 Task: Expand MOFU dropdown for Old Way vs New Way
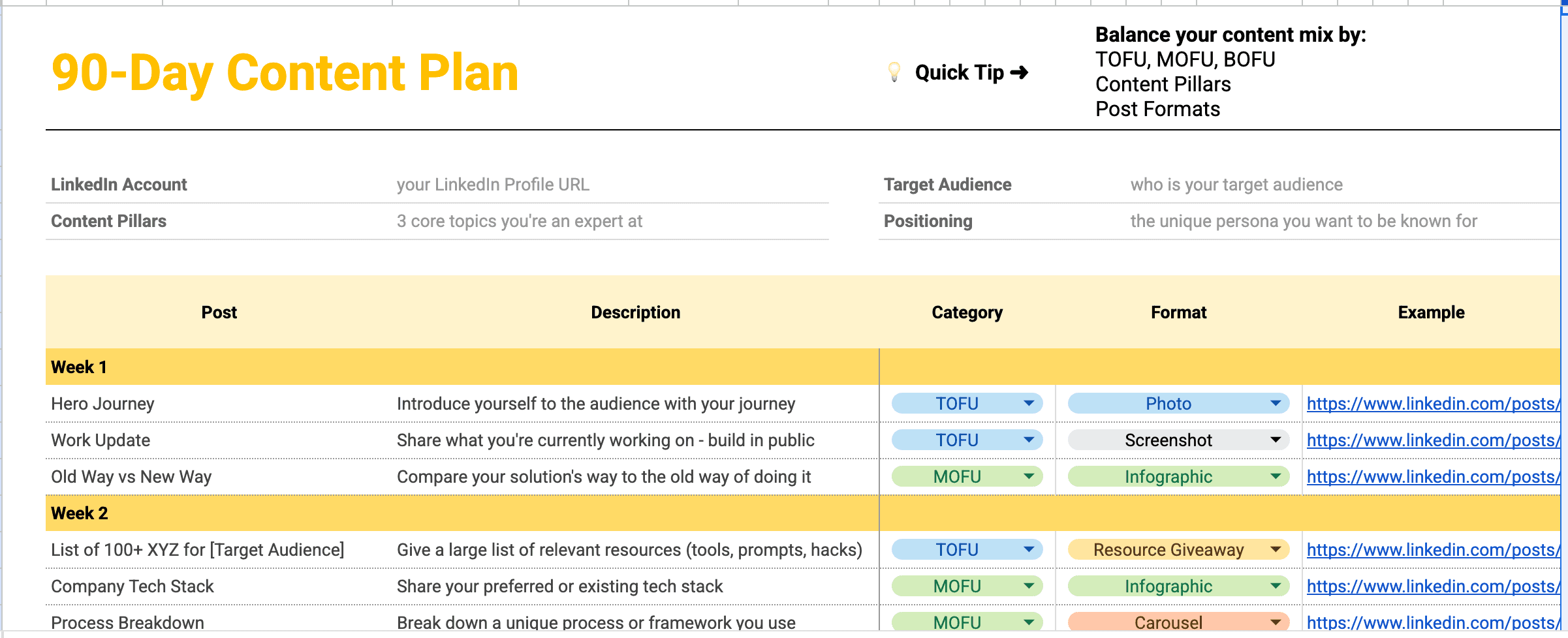(x=1029, y=477)
